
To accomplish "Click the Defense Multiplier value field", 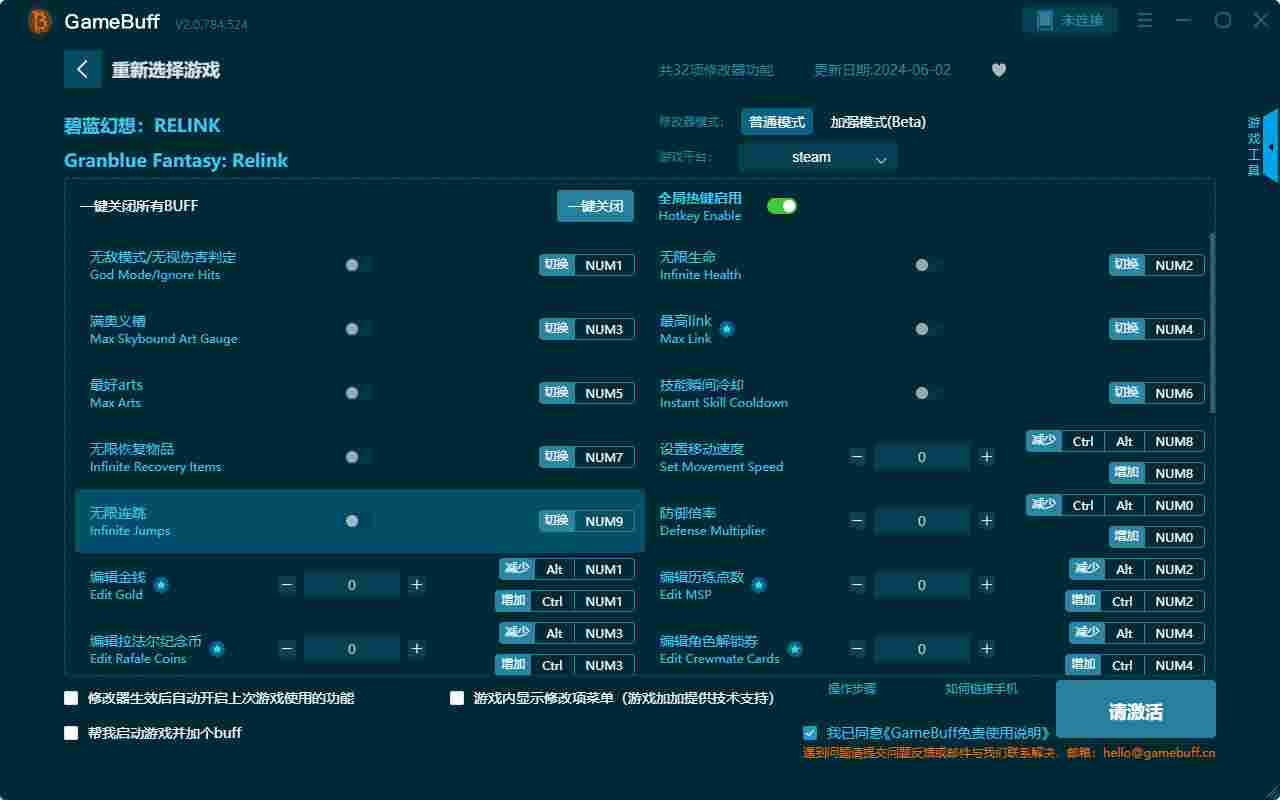I will pyautogui.click(x=922, y=521).
